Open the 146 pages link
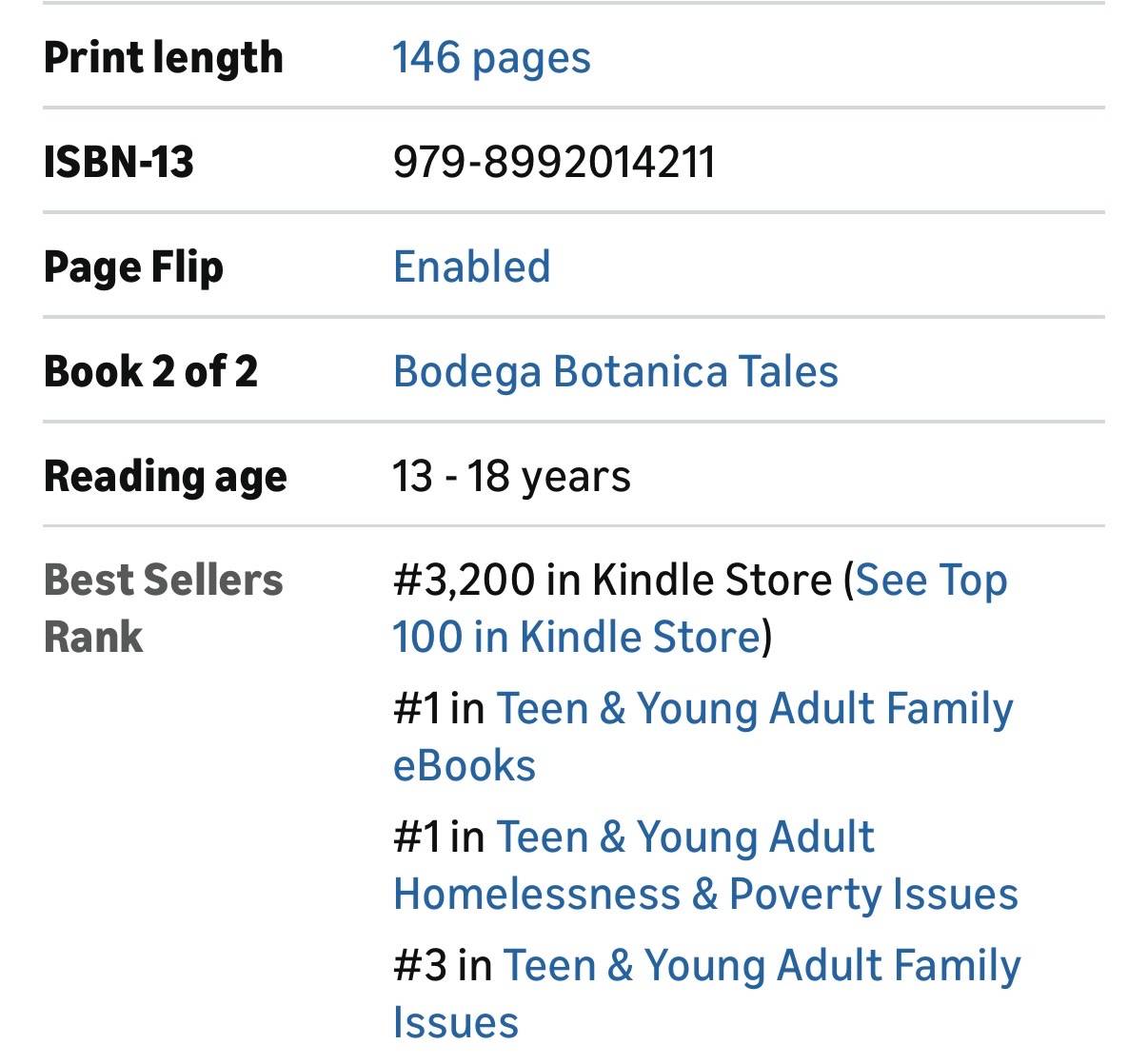Screen dimensions: 1148x1064 point(491,58)
